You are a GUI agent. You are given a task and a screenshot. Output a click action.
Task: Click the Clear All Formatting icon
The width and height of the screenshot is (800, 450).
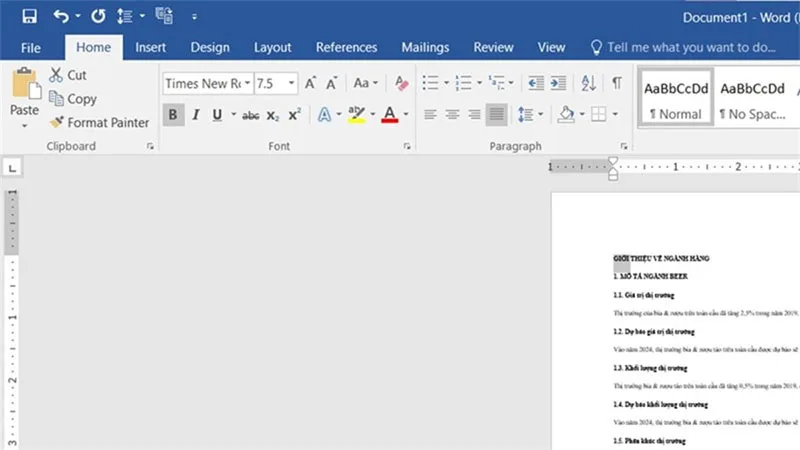click(x=402, y=83)
